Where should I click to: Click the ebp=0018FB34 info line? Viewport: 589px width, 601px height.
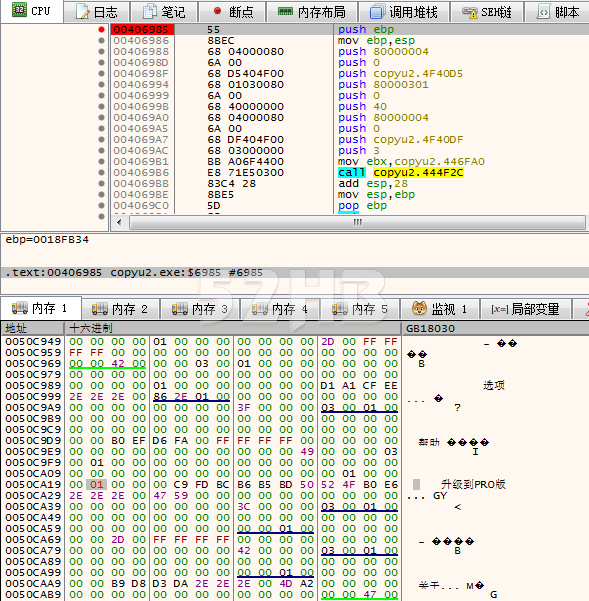(x=47, y=240)
